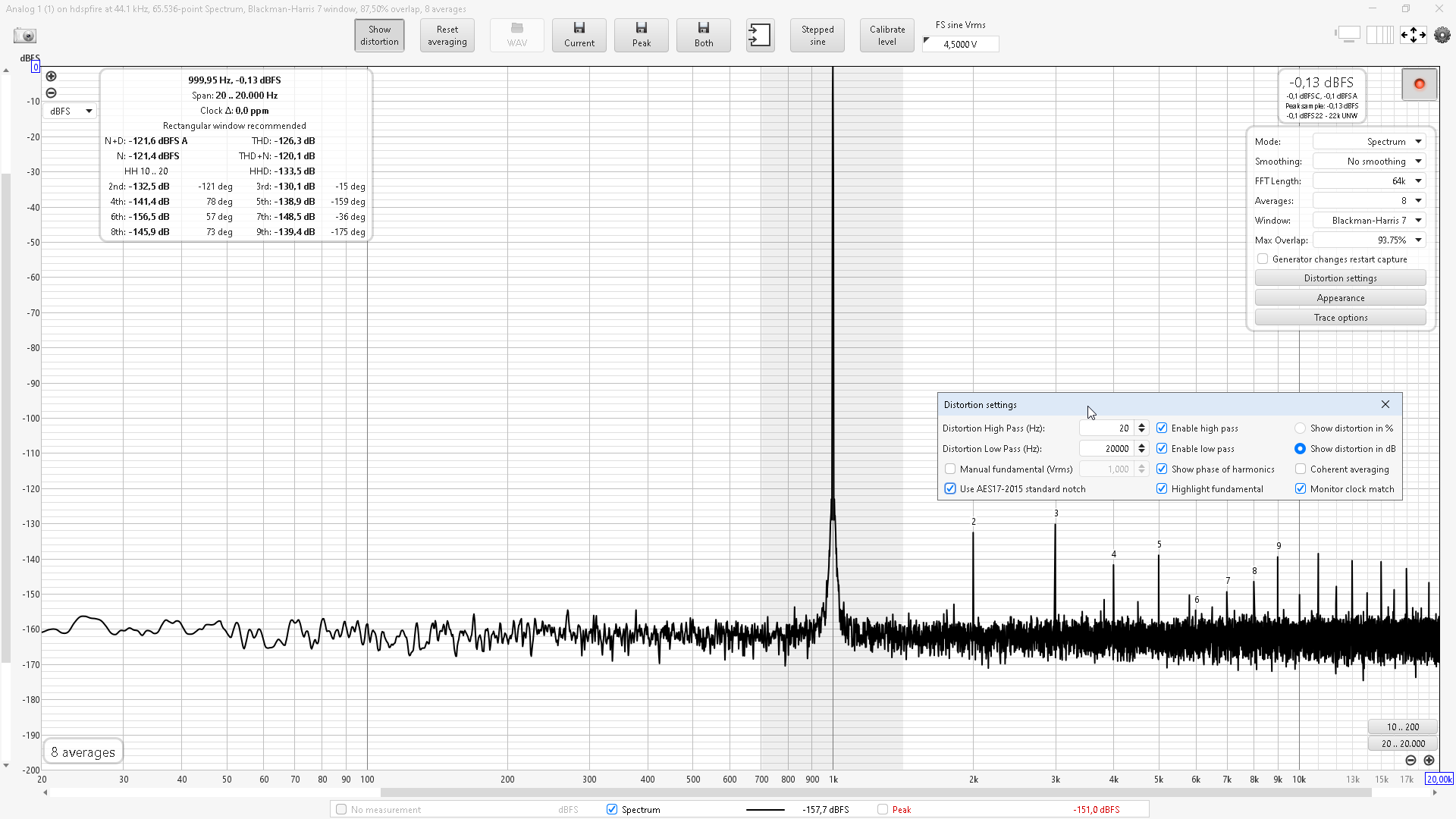Click the Distortion settings button
Viewport: 1456px width, 819px height.
point(1340,278)
